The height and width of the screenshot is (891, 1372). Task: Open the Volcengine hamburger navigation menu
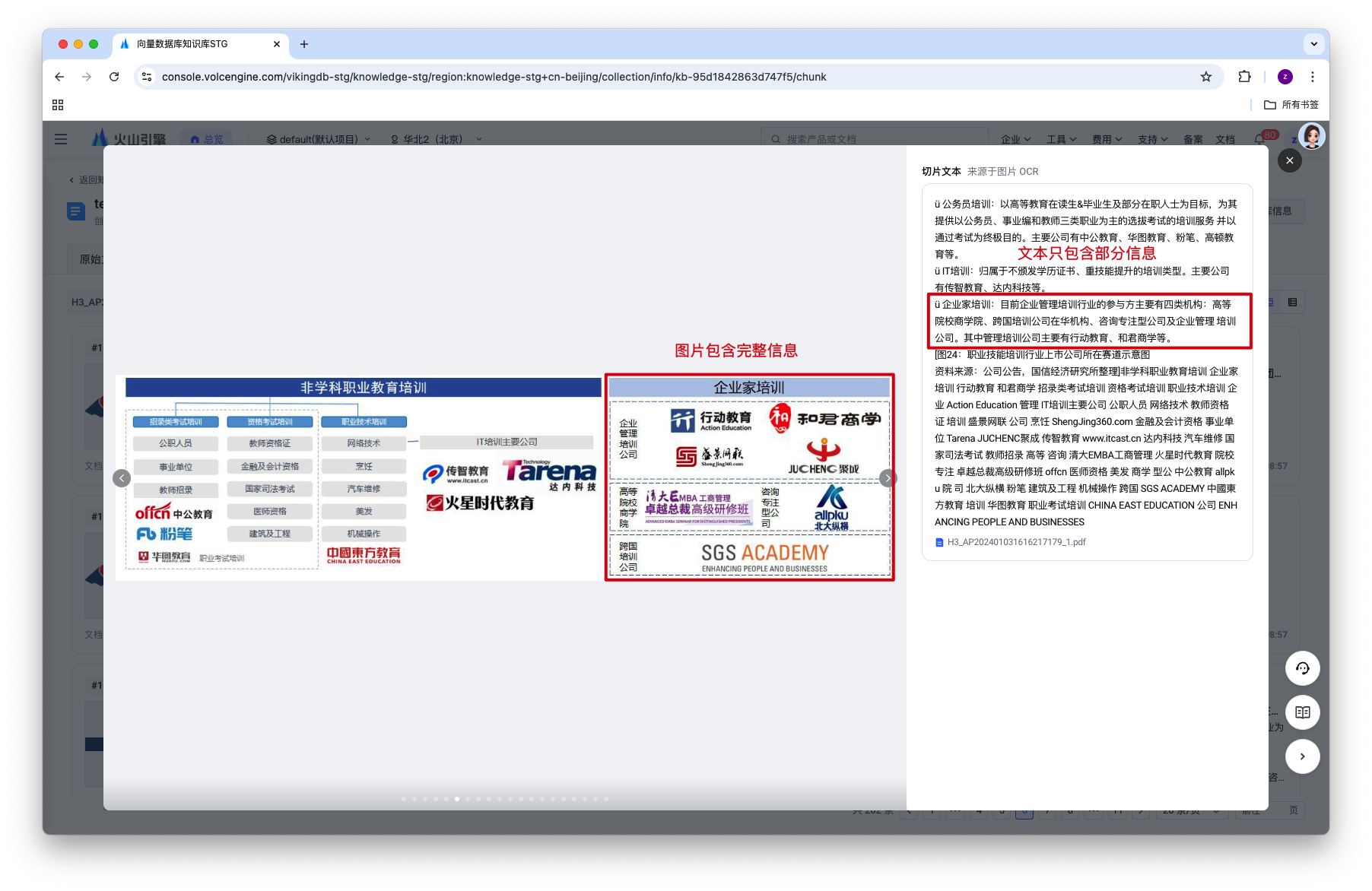pos(61,139)
